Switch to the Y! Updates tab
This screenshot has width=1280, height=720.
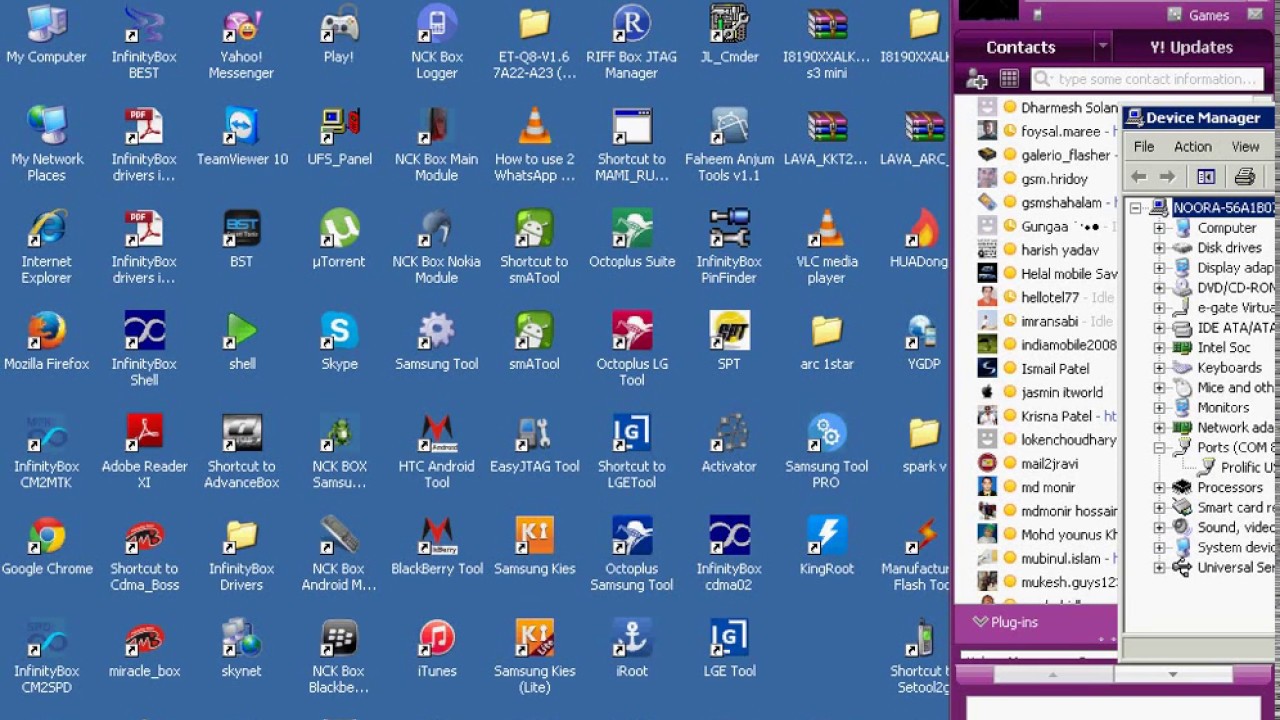pos(1191,47)
